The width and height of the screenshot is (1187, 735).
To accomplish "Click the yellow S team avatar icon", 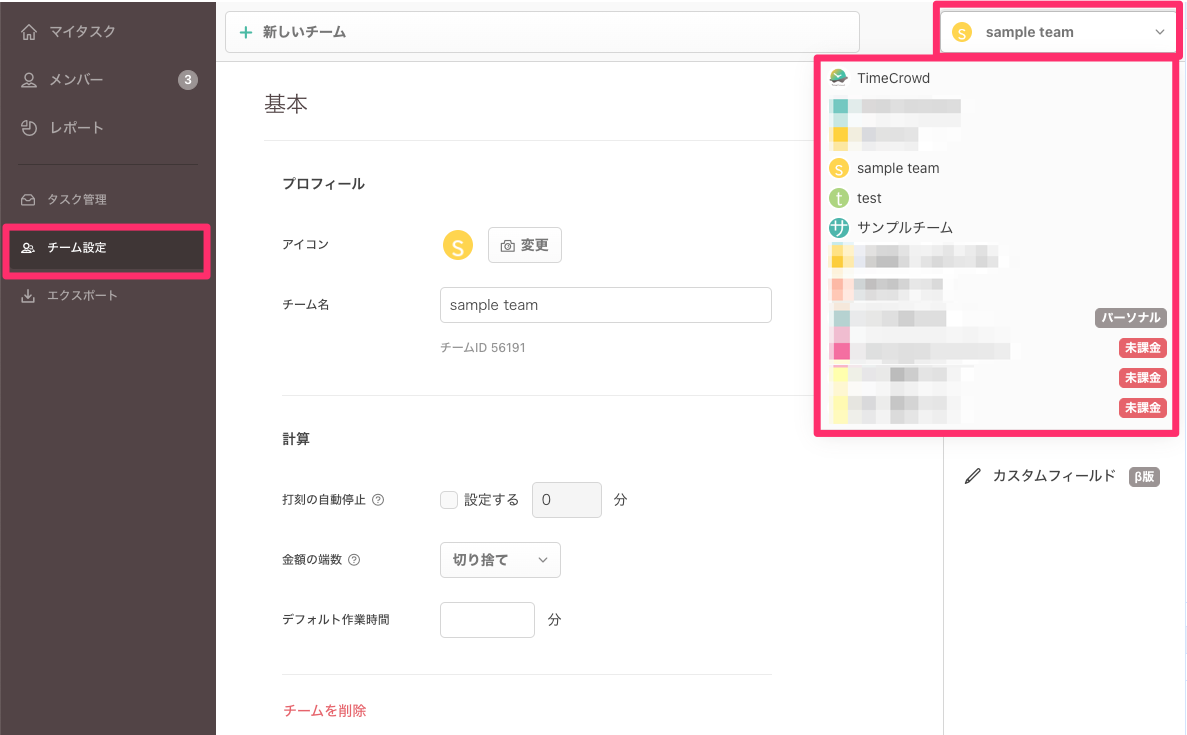I will click(x=457, y=245).
